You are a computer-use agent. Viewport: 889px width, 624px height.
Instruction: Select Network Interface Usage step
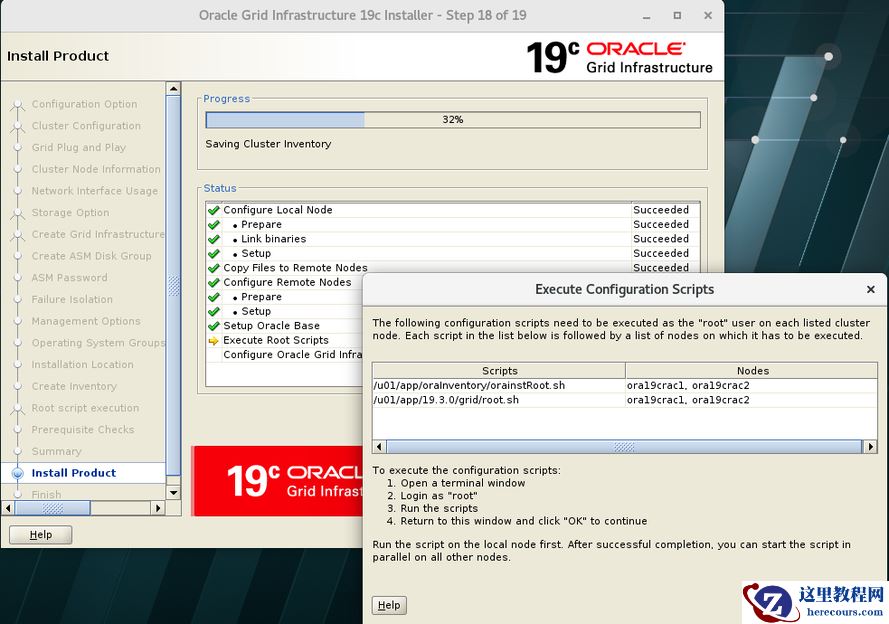click(95, 191)
